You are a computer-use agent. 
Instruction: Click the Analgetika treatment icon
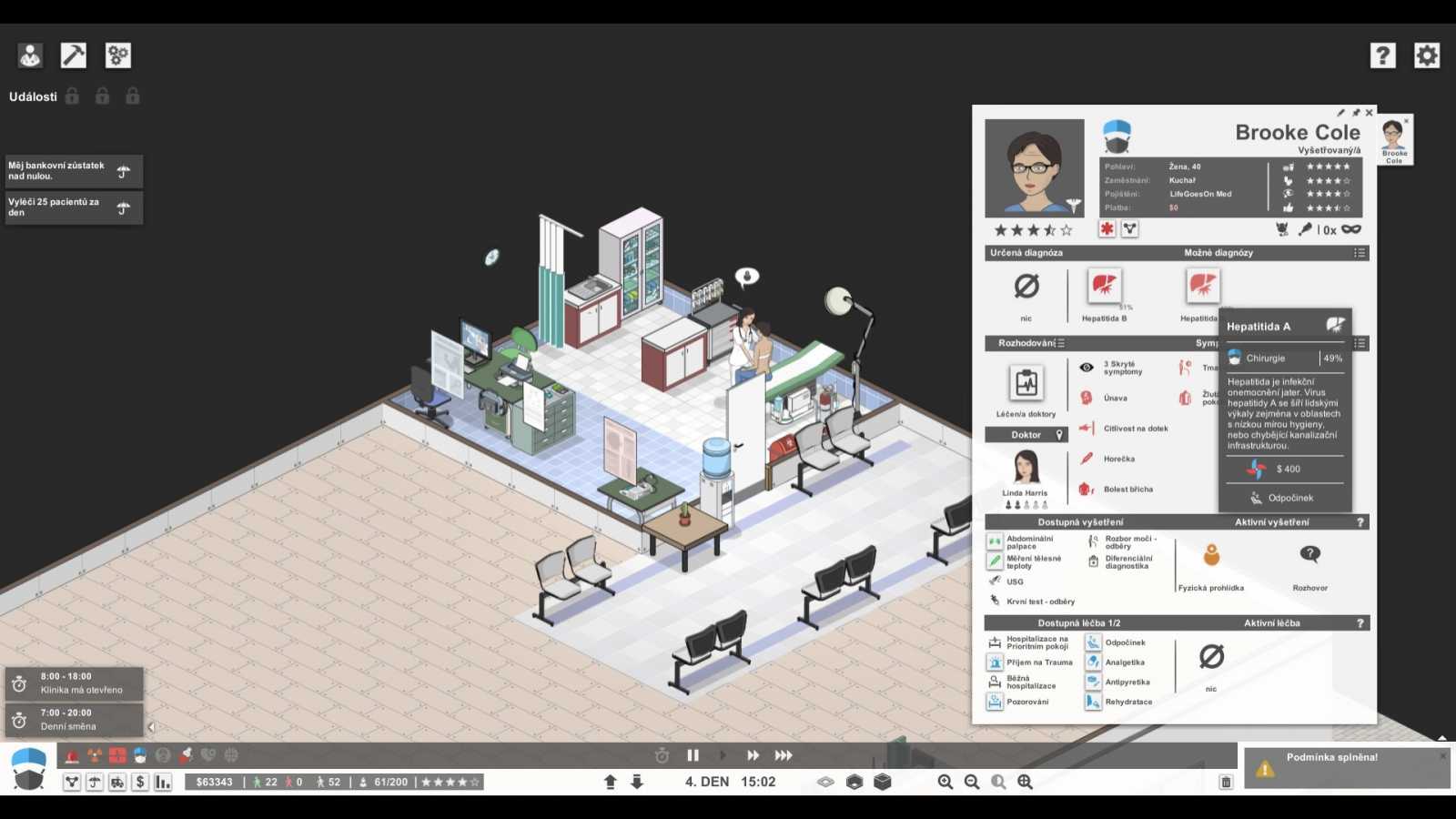1093,662
